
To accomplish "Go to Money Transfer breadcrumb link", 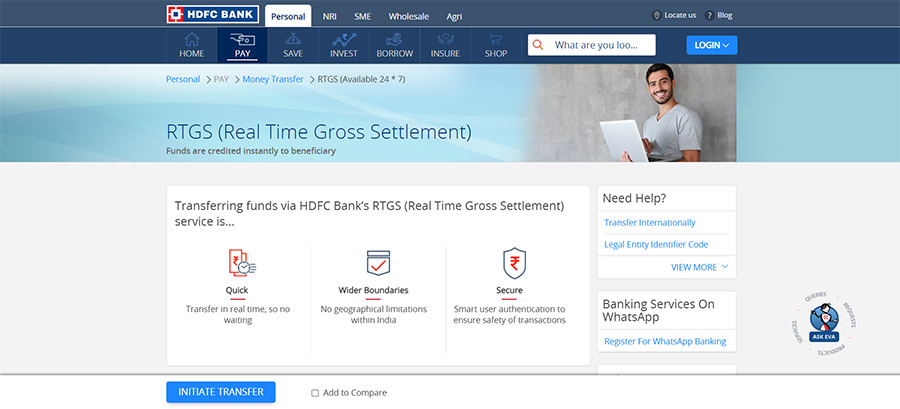I will pos(273,79).
